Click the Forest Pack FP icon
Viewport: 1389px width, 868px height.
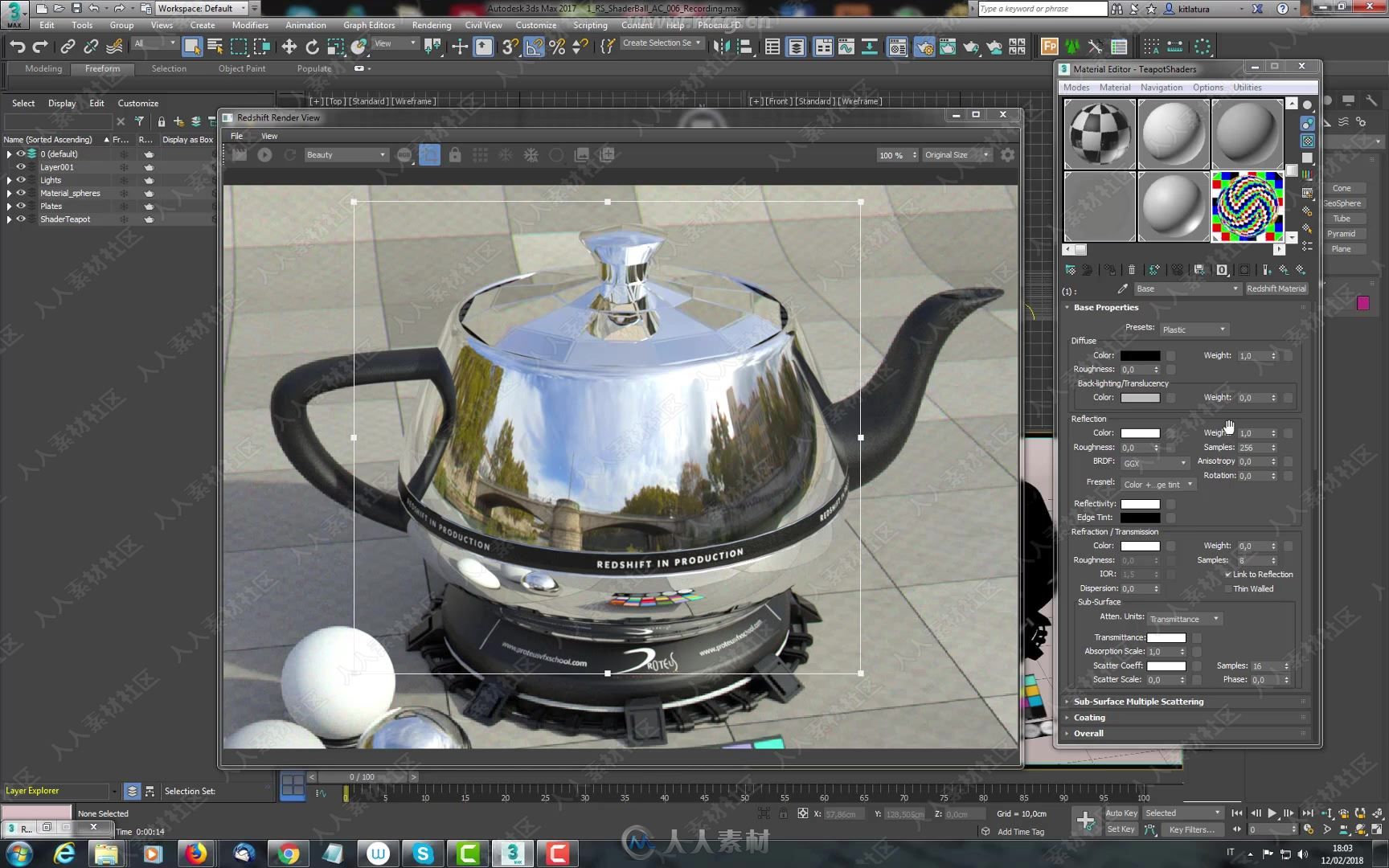(1049, 47)
